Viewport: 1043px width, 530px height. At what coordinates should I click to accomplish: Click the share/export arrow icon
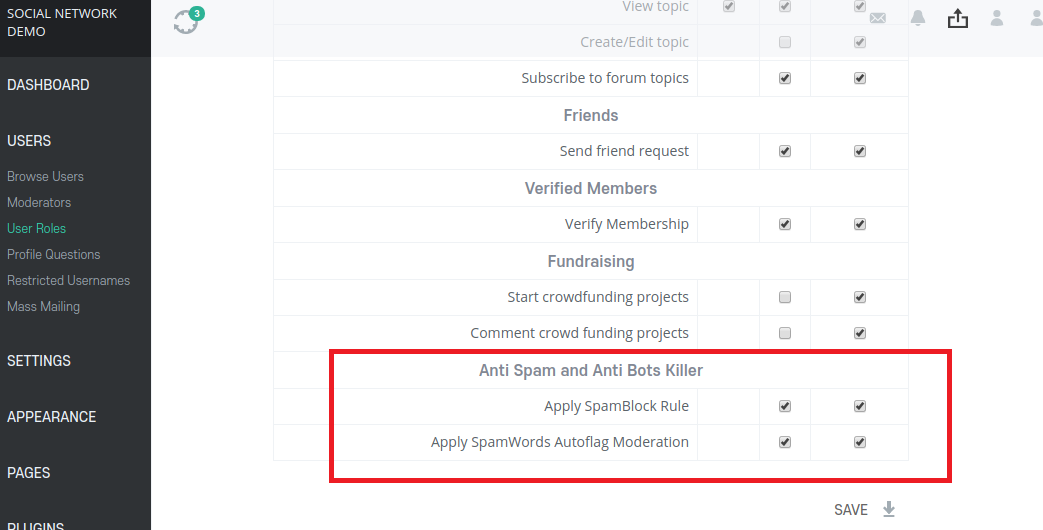(x=958, y=18)
